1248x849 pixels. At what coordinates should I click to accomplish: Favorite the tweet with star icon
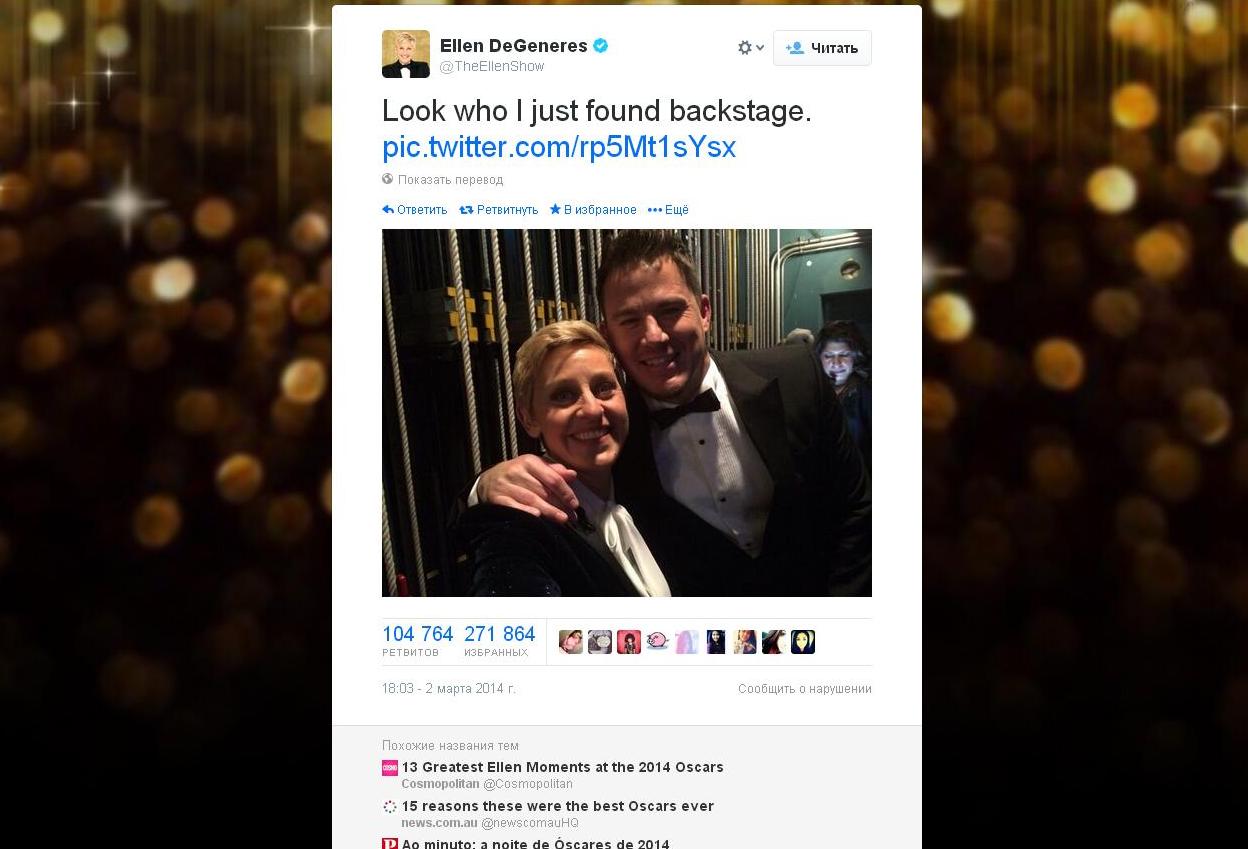[x=555, y=210]
